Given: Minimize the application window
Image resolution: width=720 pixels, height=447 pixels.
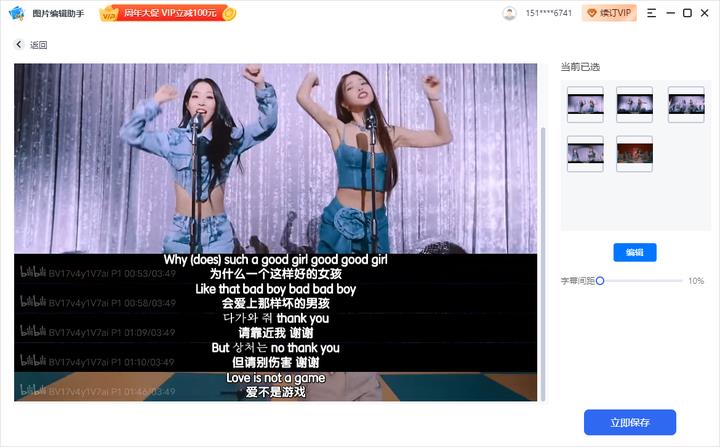Looking at the screenshot, I should coord(669,13).
